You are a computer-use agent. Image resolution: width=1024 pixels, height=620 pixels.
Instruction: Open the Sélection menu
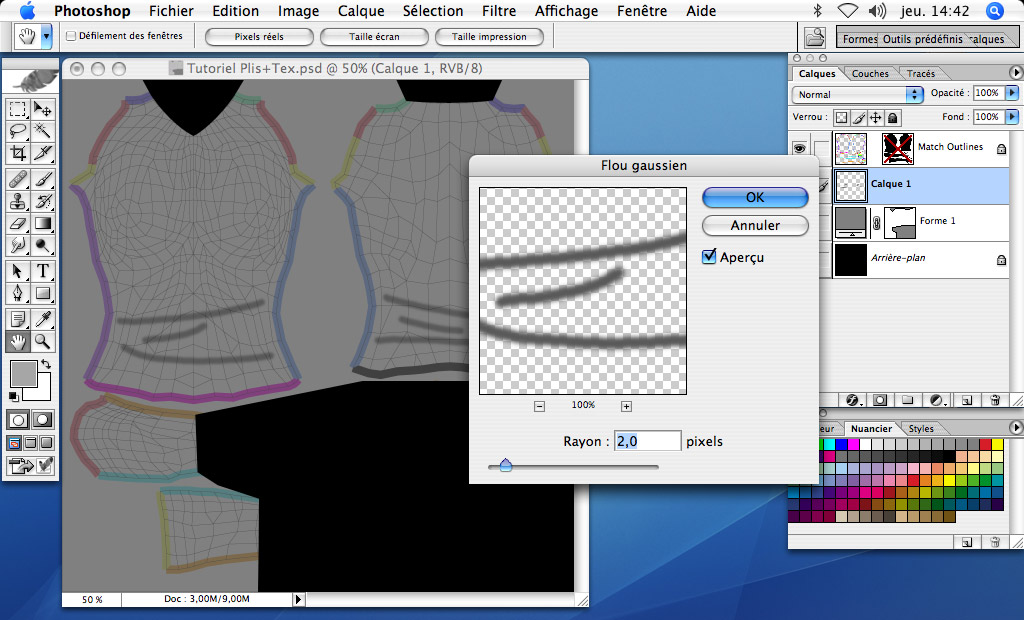[x=433, y=11]
